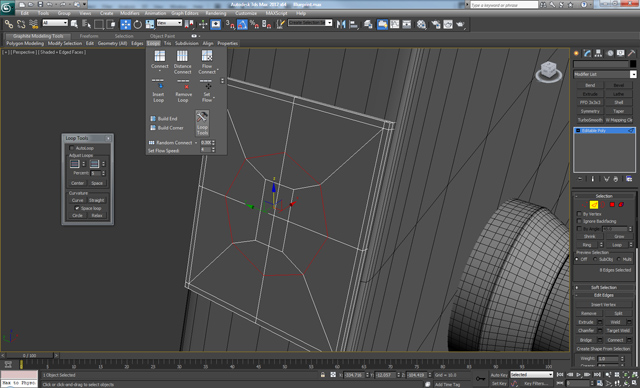Viewport: 640px width, 388px height.
Task: Select Edge sub-object level icon
Action: click(594, 204)
